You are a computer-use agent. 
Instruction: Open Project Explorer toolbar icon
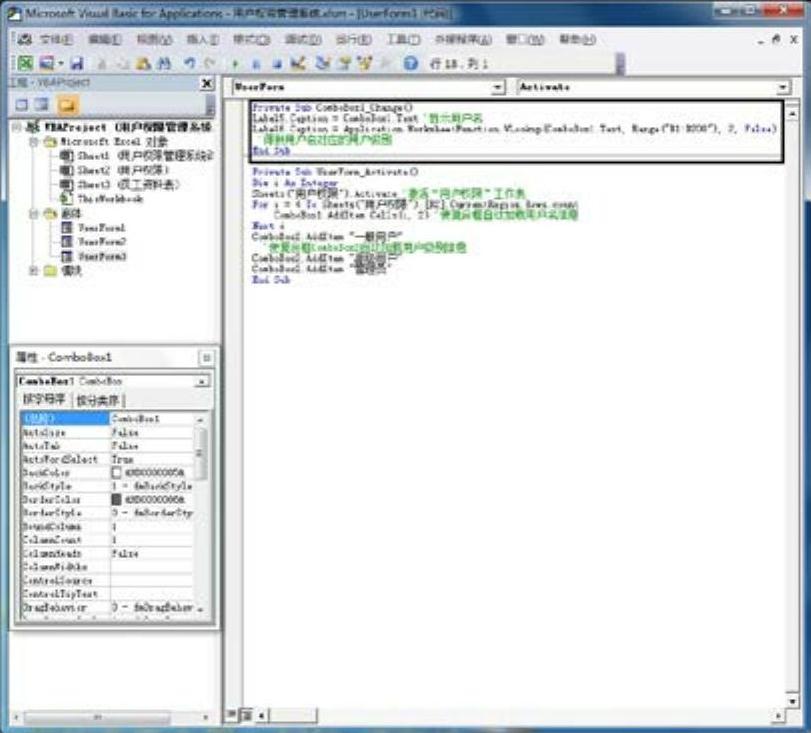[323, 64]
